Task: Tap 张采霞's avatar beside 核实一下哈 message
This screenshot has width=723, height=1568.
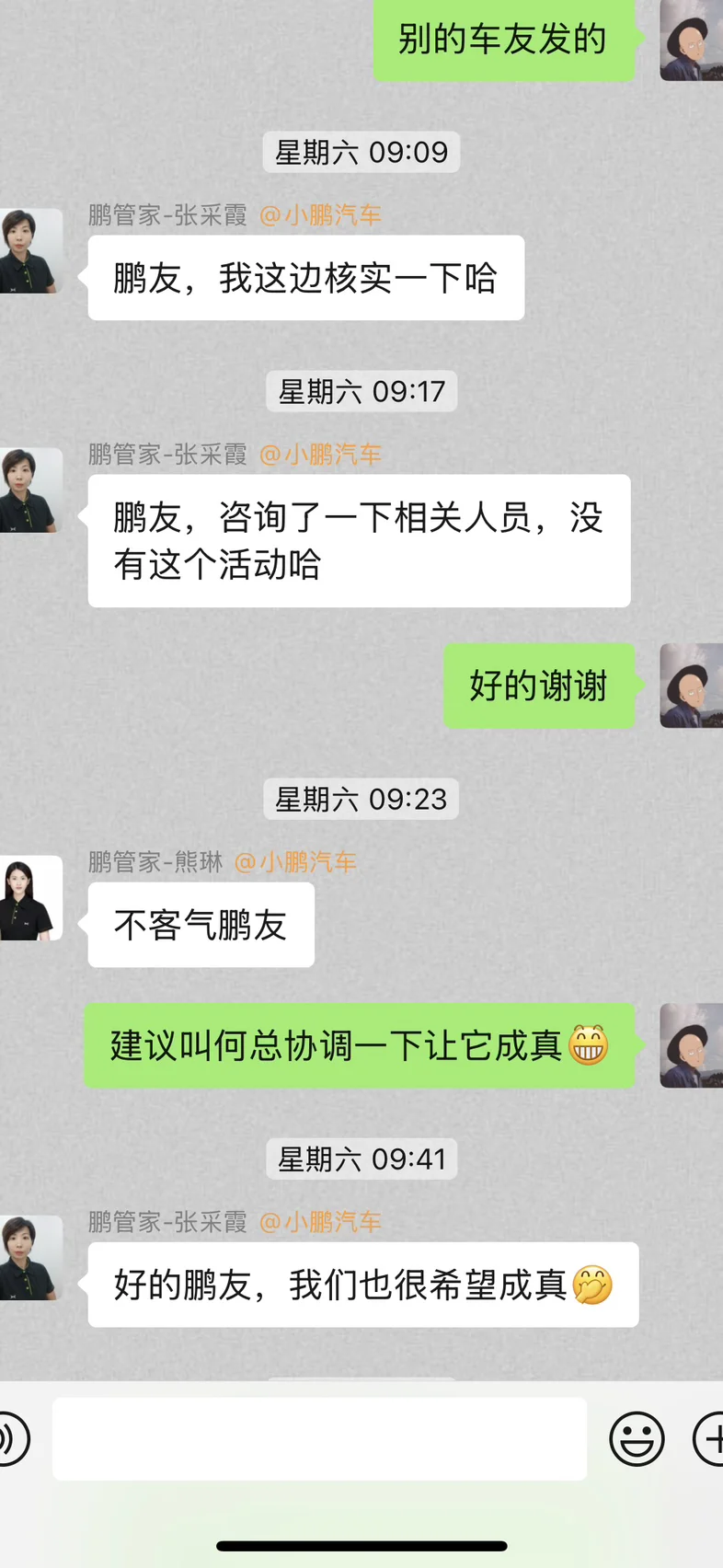Action: pyautogui.click(x=30, y=251)
